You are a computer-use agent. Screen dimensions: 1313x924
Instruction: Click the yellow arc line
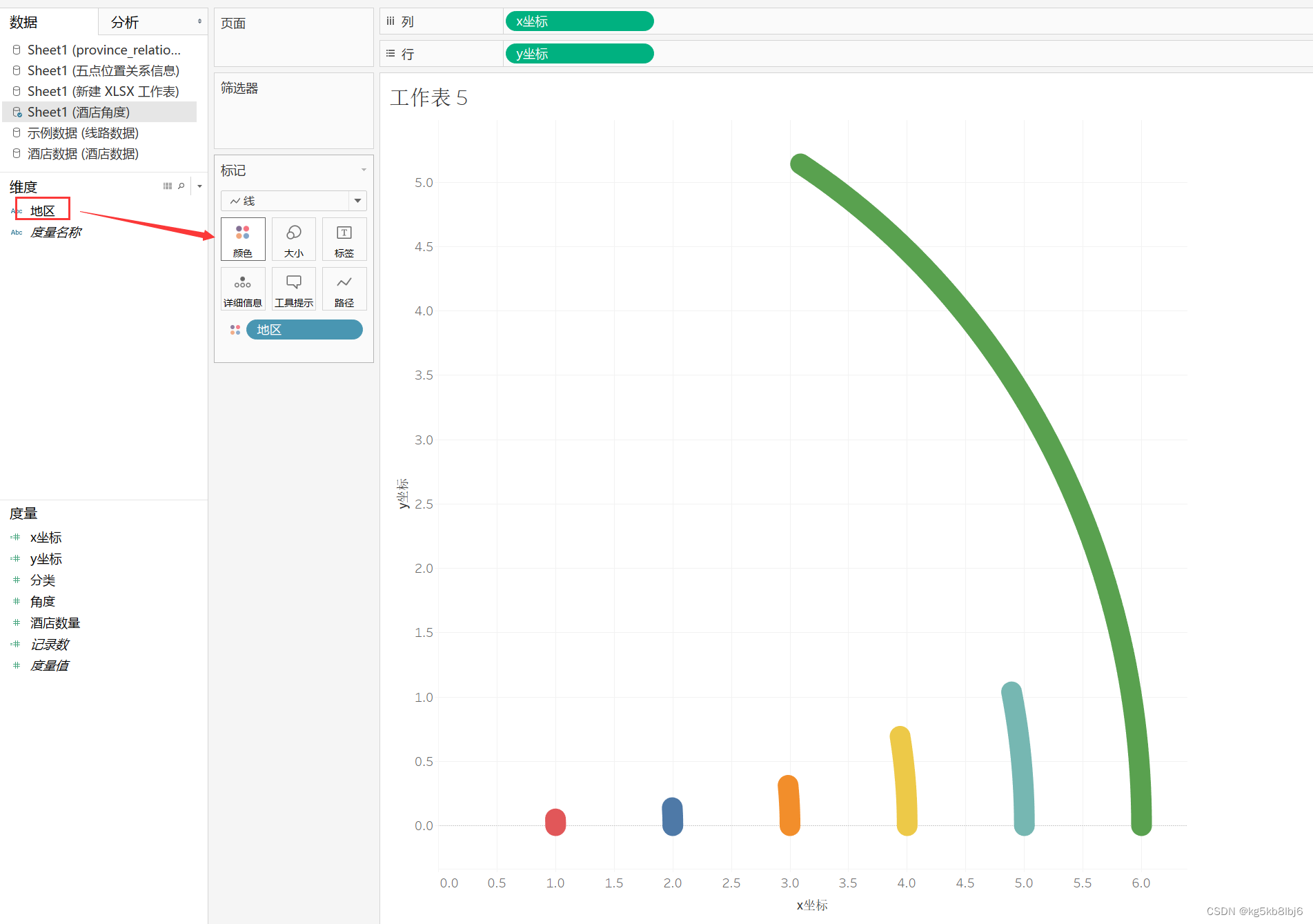905,780
